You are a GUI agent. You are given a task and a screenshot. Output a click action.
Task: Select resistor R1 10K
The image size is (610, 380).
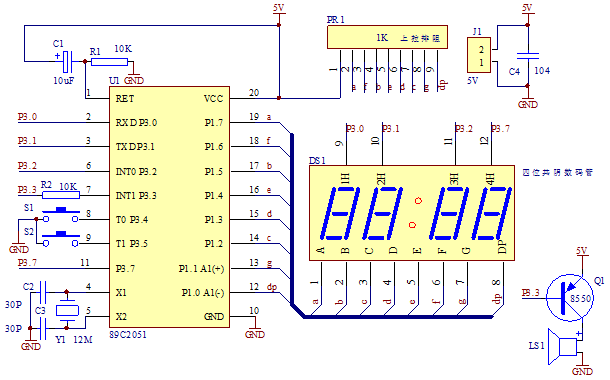(x=109, y=62)
